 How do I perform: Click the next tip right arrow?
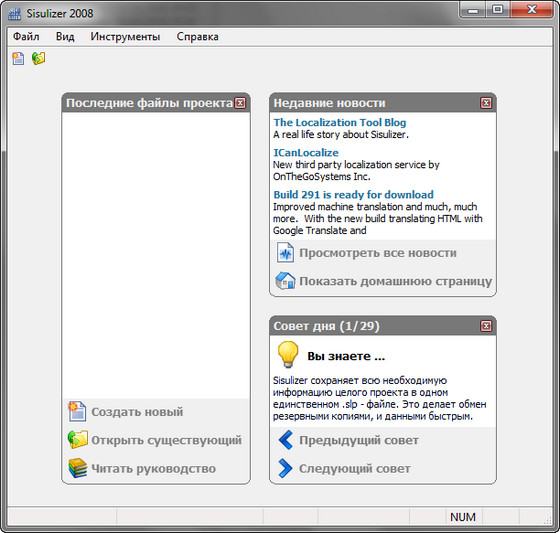[x=285, y=468]
